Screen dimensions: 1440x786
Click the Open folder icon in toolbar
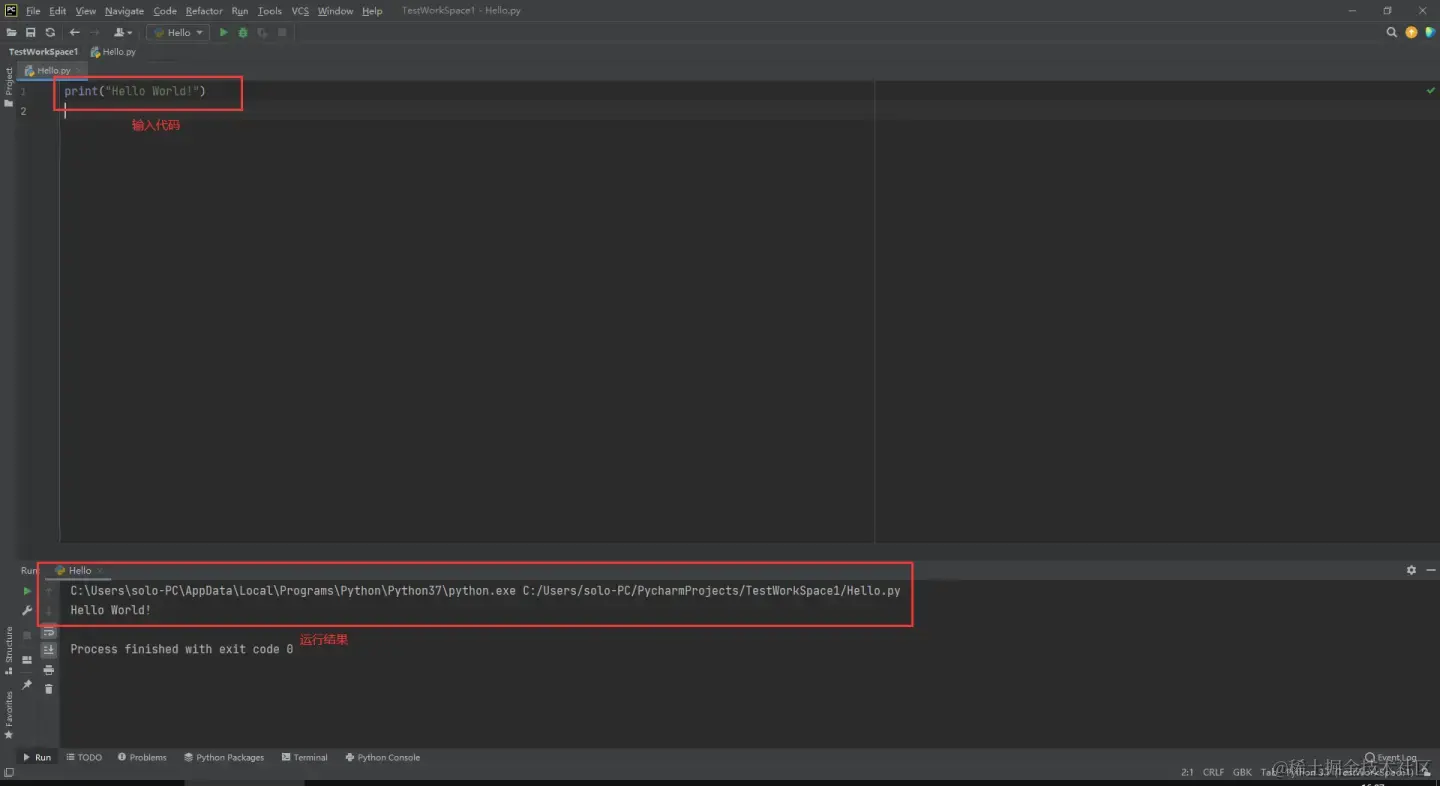[12, 32]
